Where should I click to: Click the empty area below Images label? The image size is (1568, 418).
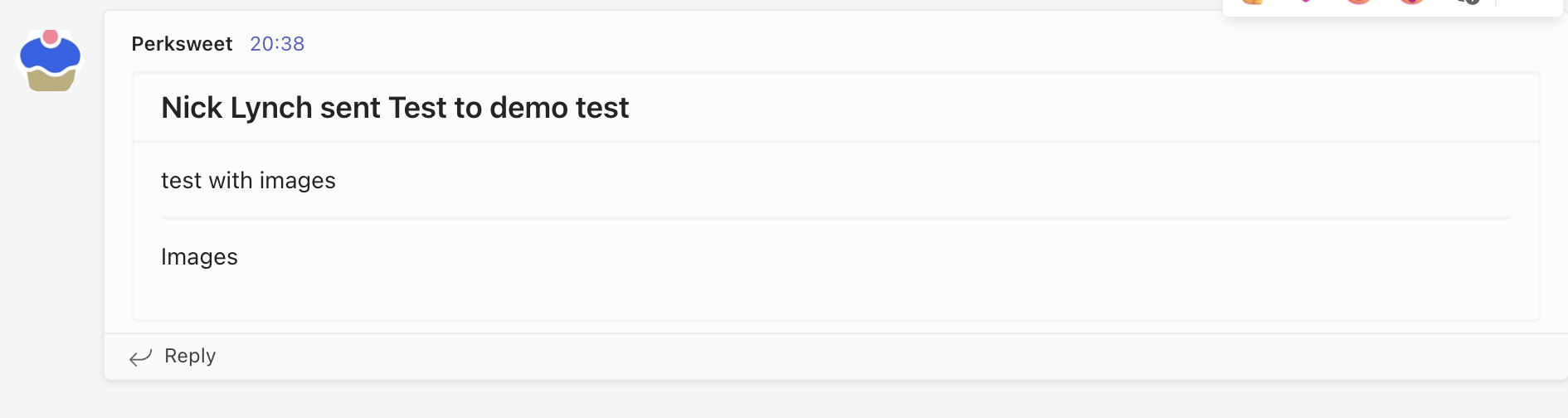click(835, 296)
